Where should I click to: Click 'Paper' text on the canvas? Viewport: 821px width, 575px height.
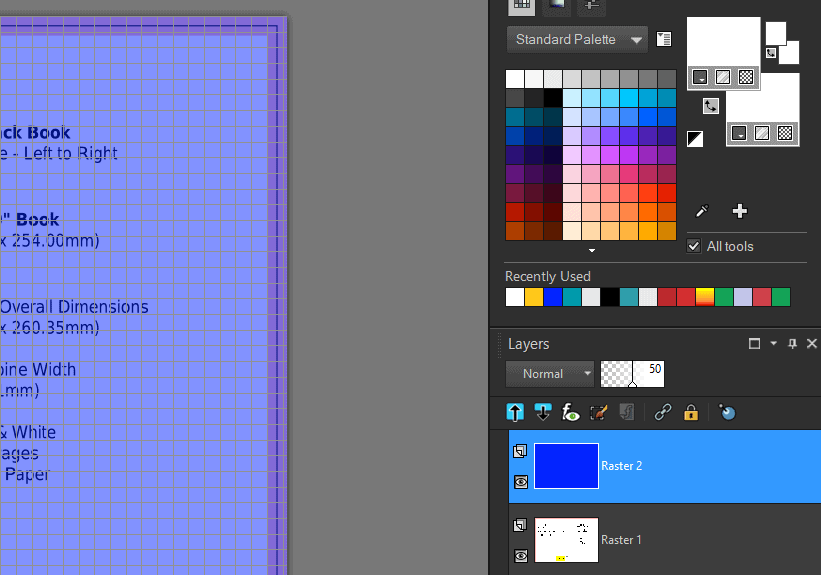point(27,475)
